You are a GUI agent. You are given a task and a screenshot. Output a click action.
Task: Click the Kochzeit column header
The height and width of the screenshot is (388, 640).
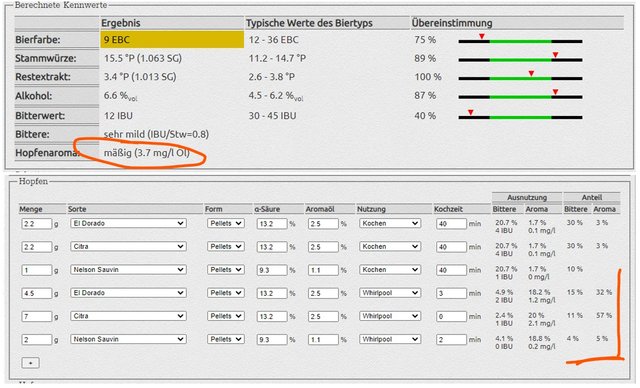(x=448, y=209)
